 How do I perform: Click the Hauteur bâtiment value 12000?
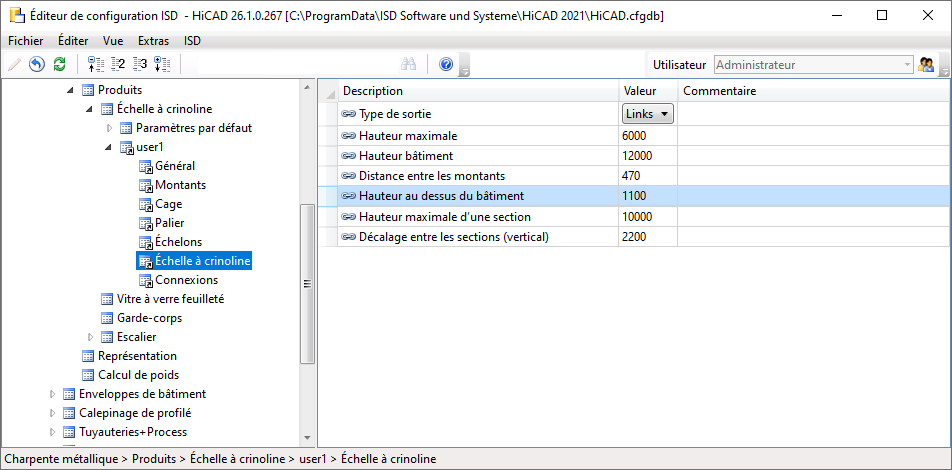648,155
